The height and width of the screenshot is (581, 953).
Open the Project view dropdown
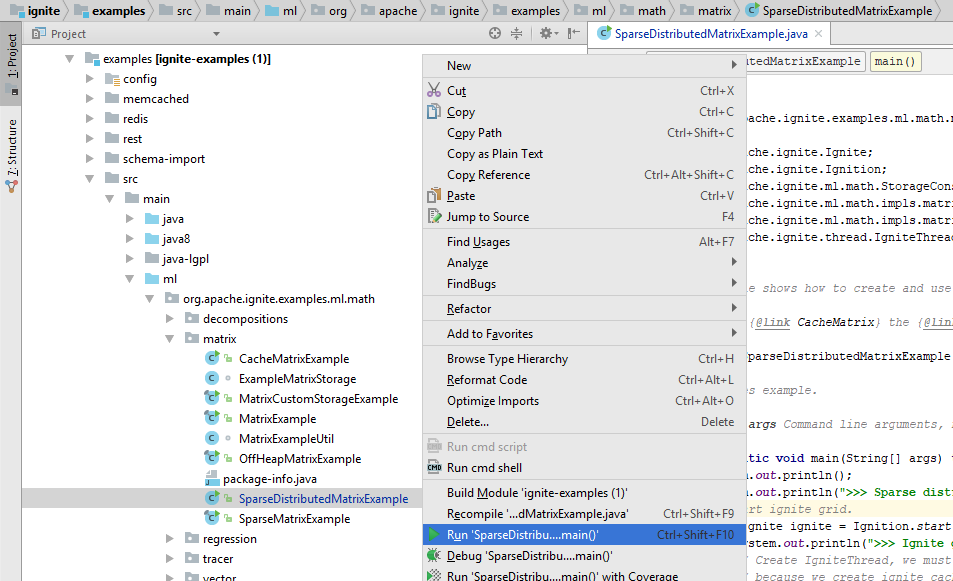pyautogui.click(x=216, y=33)
